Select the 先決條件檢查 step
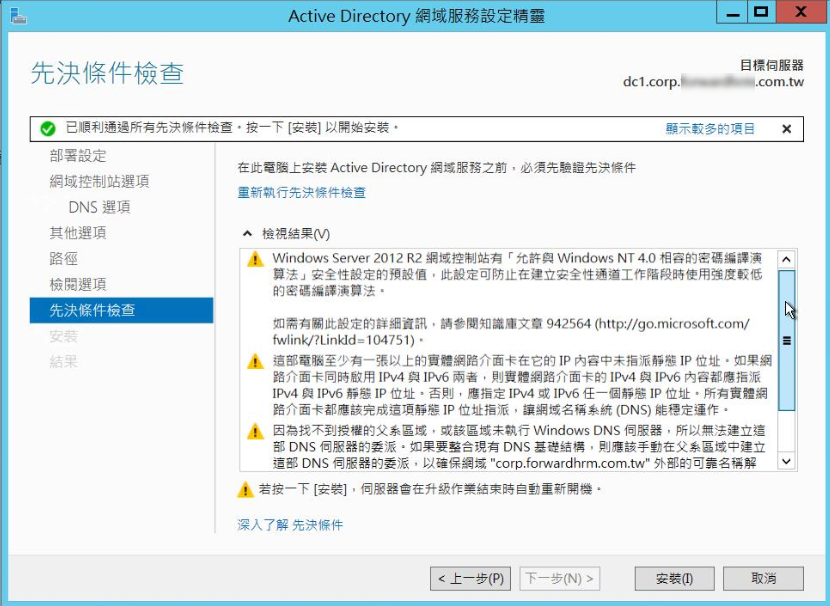Viewport: 830px width, 606px height. (121, 310)
